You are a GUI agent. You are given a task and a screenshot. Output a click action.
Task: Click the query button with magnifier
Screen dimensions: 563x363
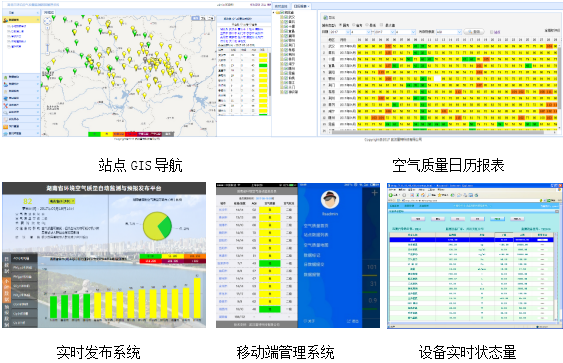pyautogui.click(x=474, y=32)
